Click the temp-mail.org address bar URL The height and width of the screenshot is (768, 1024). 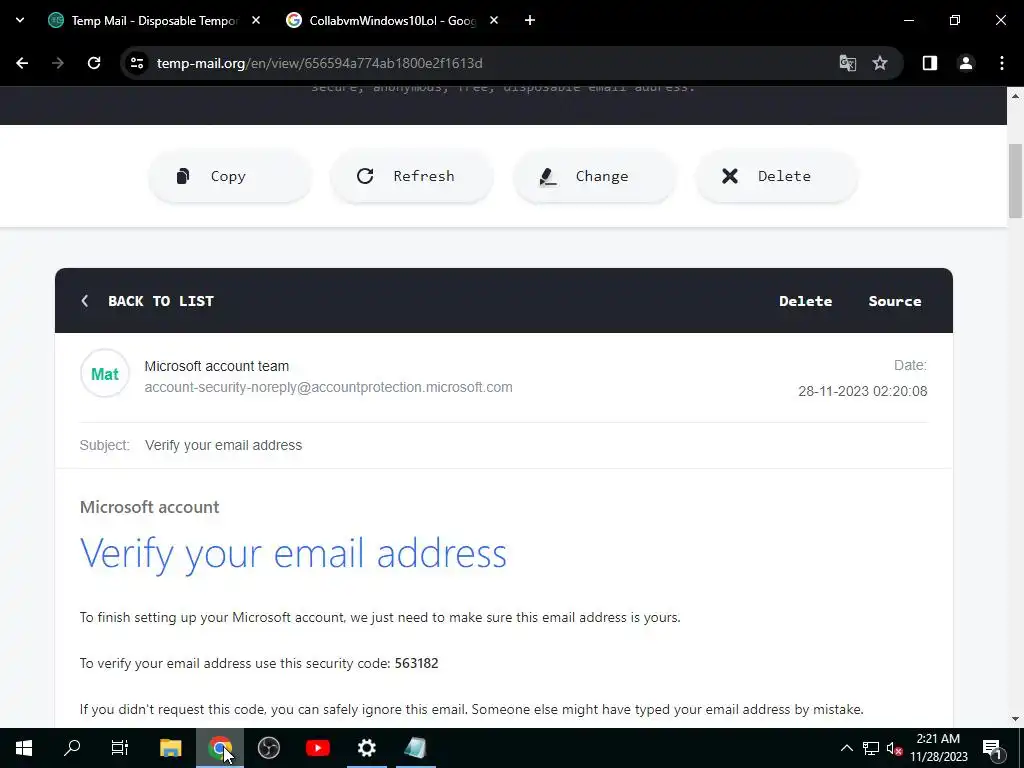click(x=319, y=63)
